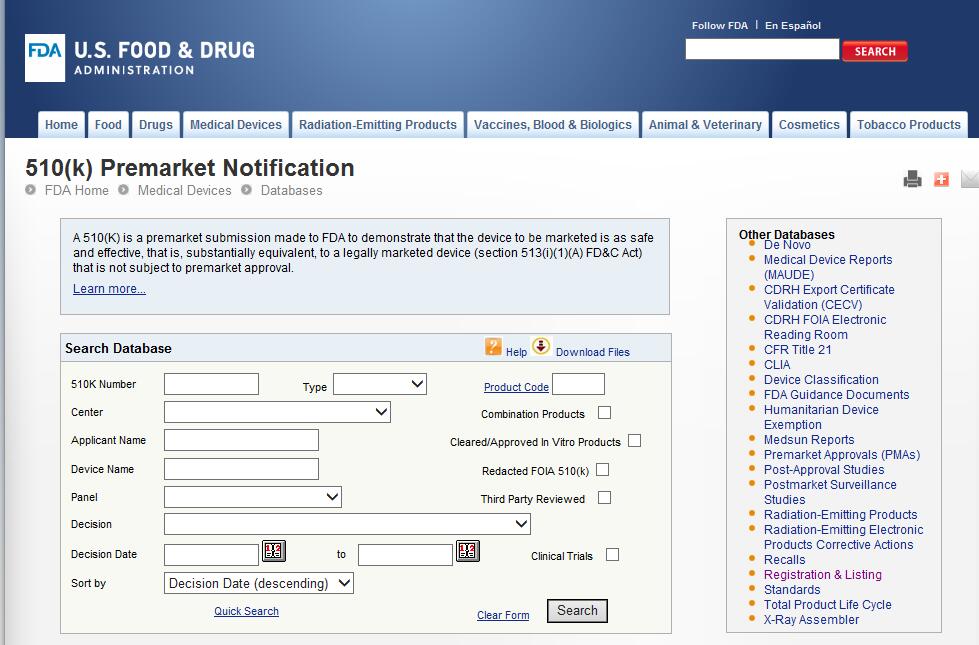Image resolution: width=979 pixels, height=645 pixels.
Task: Click the Learn more... link
Action: pos(109,288)
